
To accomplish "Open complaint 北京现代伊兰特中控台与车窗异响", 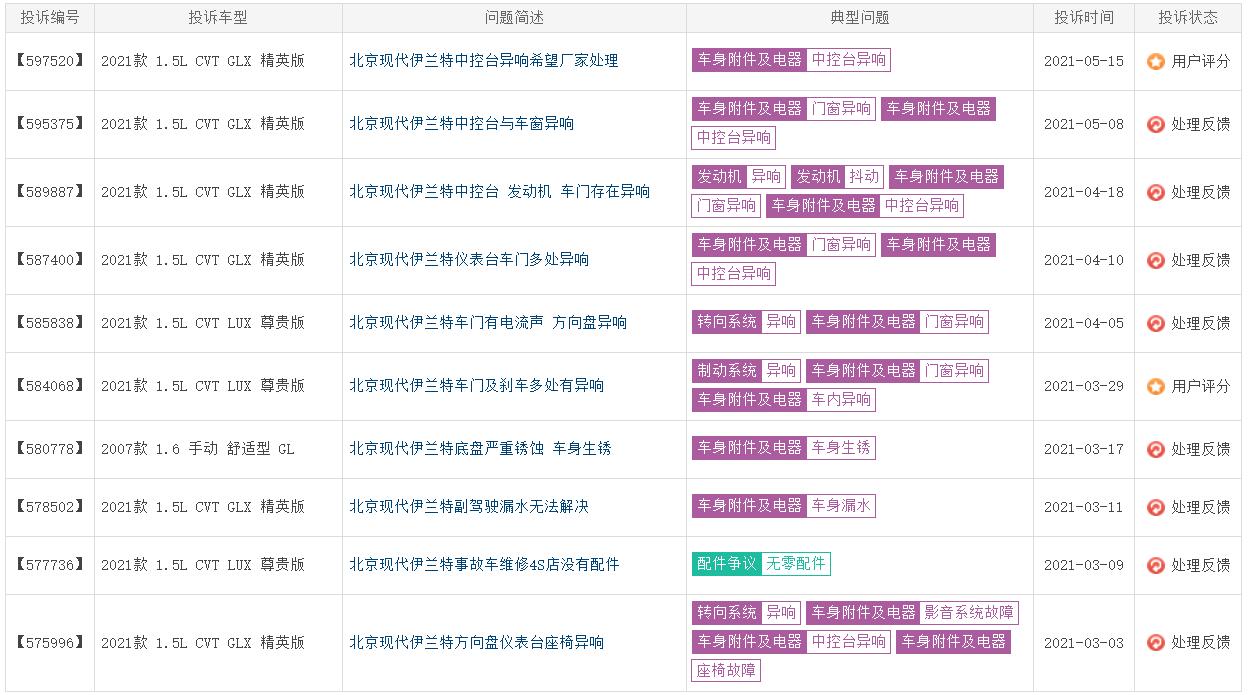I will tap(462, 124).
